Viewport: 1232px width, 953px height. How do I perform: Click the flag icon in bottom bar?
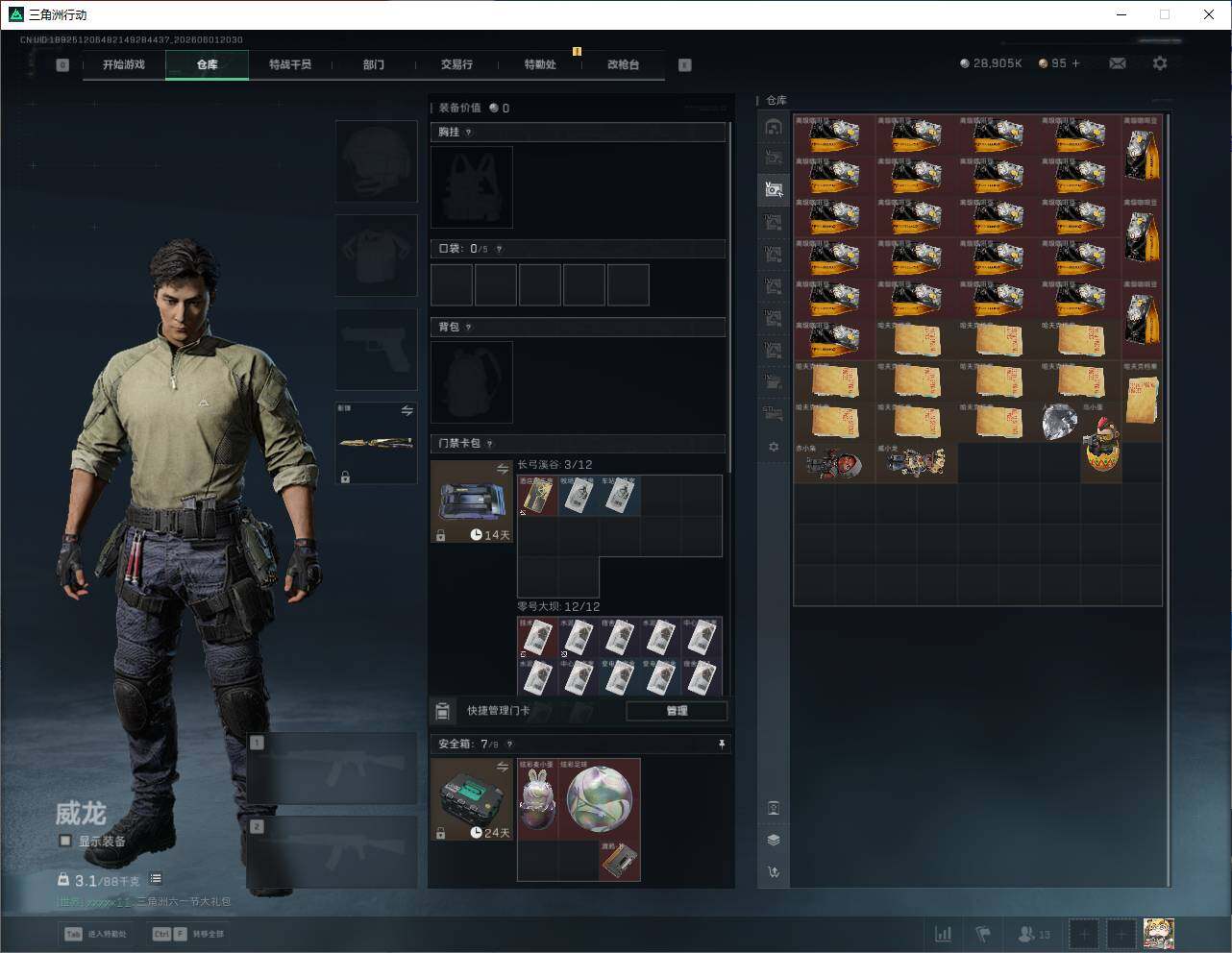pos(983,933)
